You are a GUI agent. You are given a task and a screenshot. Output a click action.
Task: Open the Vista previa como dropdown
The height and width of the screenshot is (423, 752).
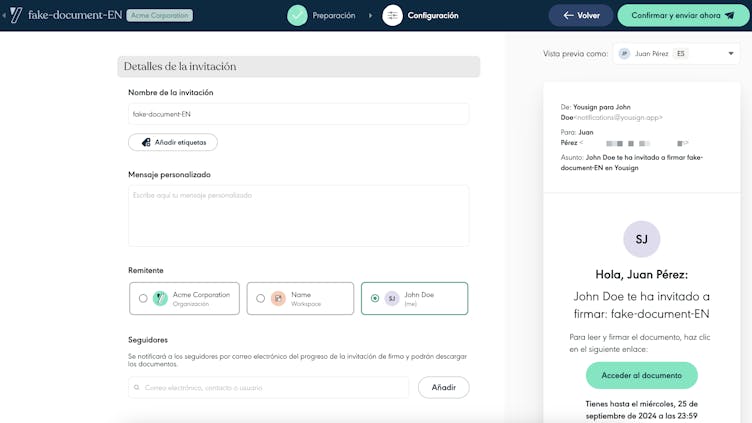(676, 54)
